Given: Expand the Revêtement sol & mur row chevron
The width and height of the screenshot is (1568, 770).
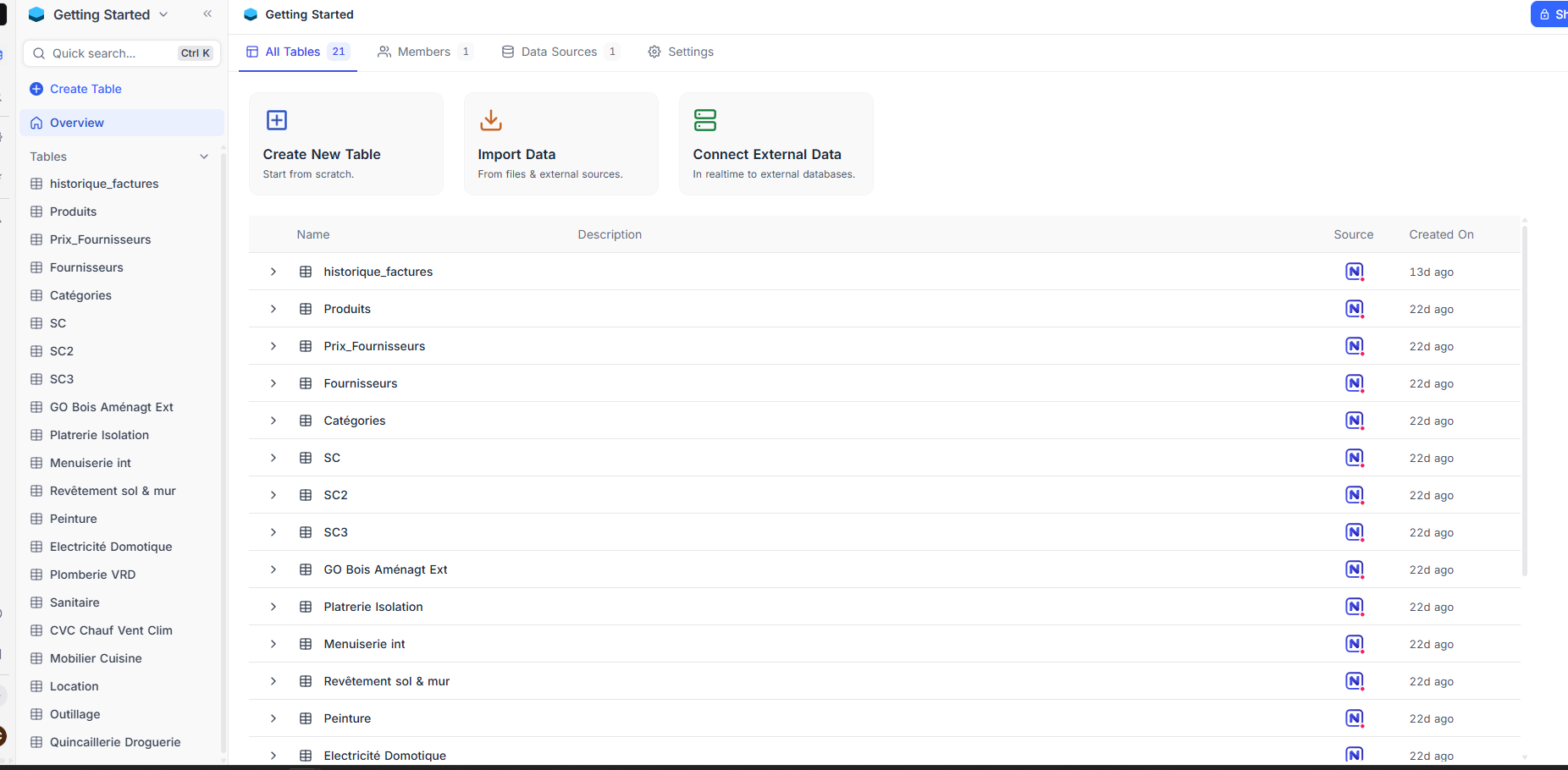Looking at the screenshot, I should point(273,681).
